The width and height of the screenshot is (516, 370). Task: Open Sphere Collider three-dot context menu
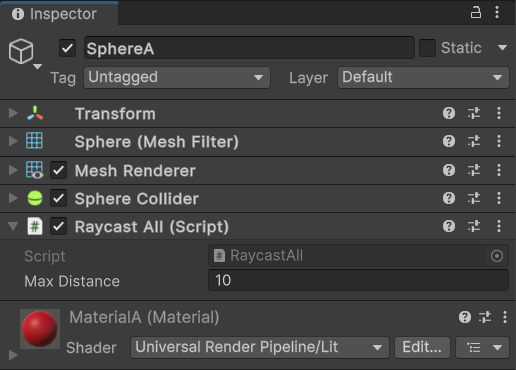pyautogui.click(x=499, y=198)
